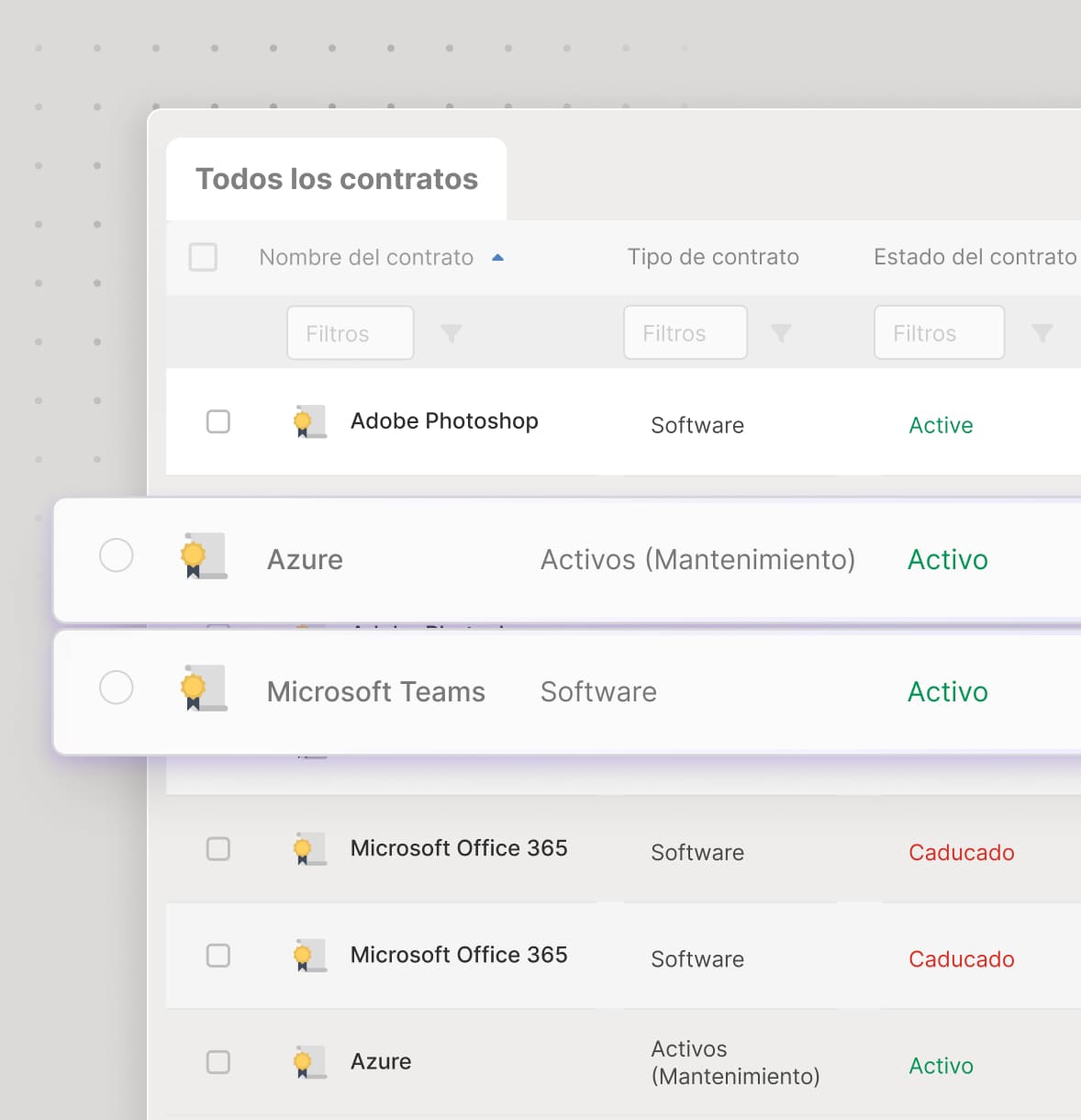Focus the Filtros field under Tipo de contrato

coord(685,333)
